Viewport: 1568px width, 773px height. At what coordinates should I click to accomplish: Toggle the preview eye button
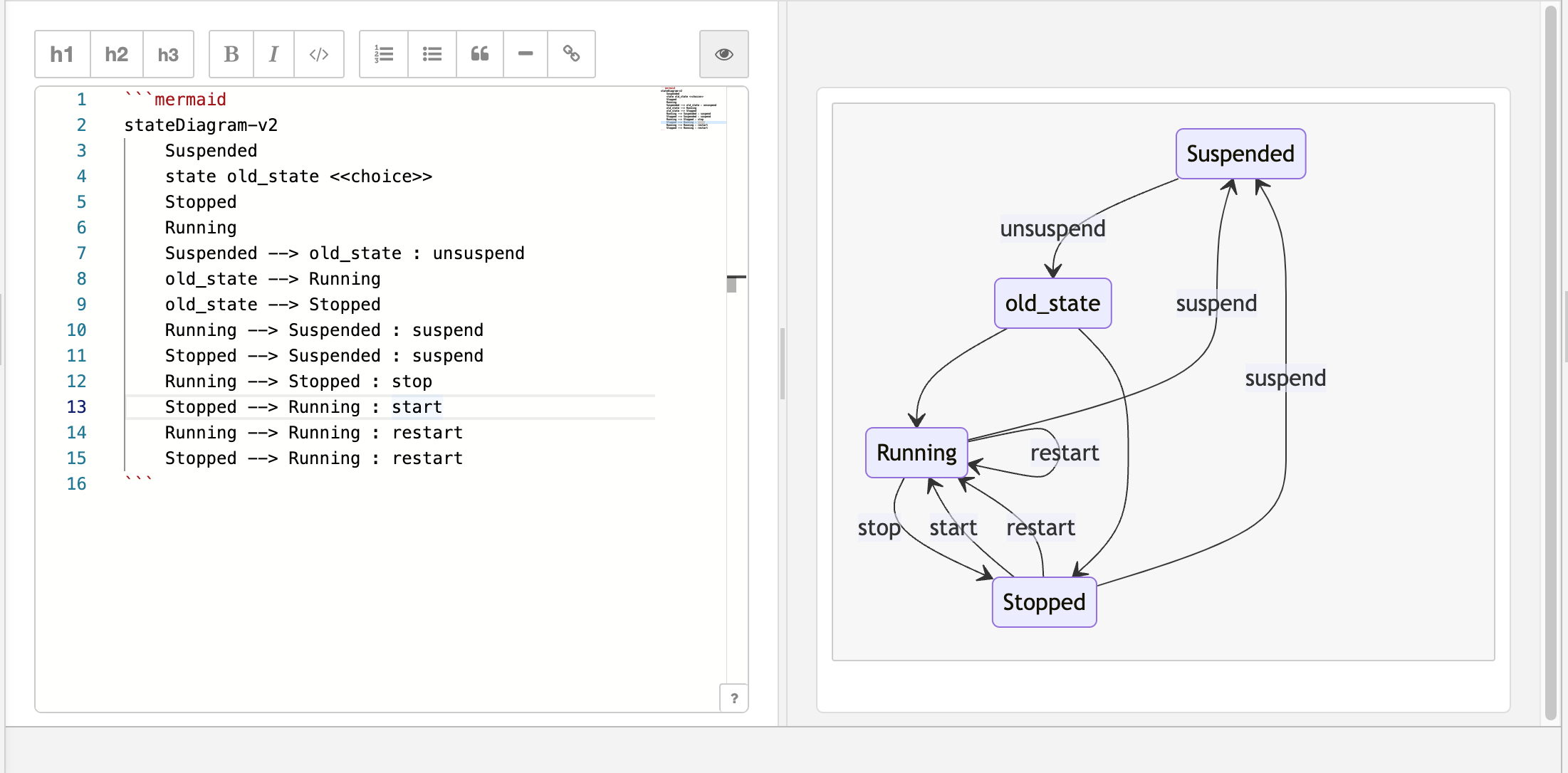pyautogui.click(x=724, y=54)
